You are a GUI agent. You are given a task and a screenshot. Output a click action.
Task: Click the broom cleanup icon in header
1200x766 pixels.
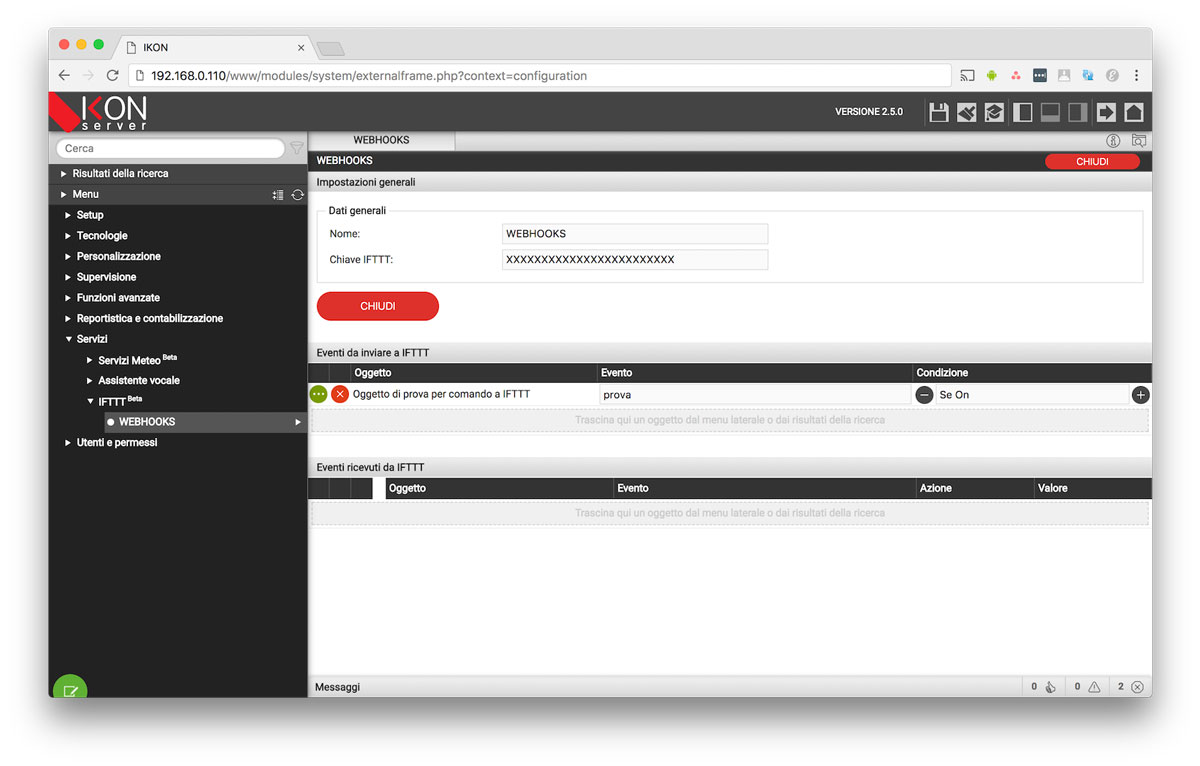click(966, 112)
